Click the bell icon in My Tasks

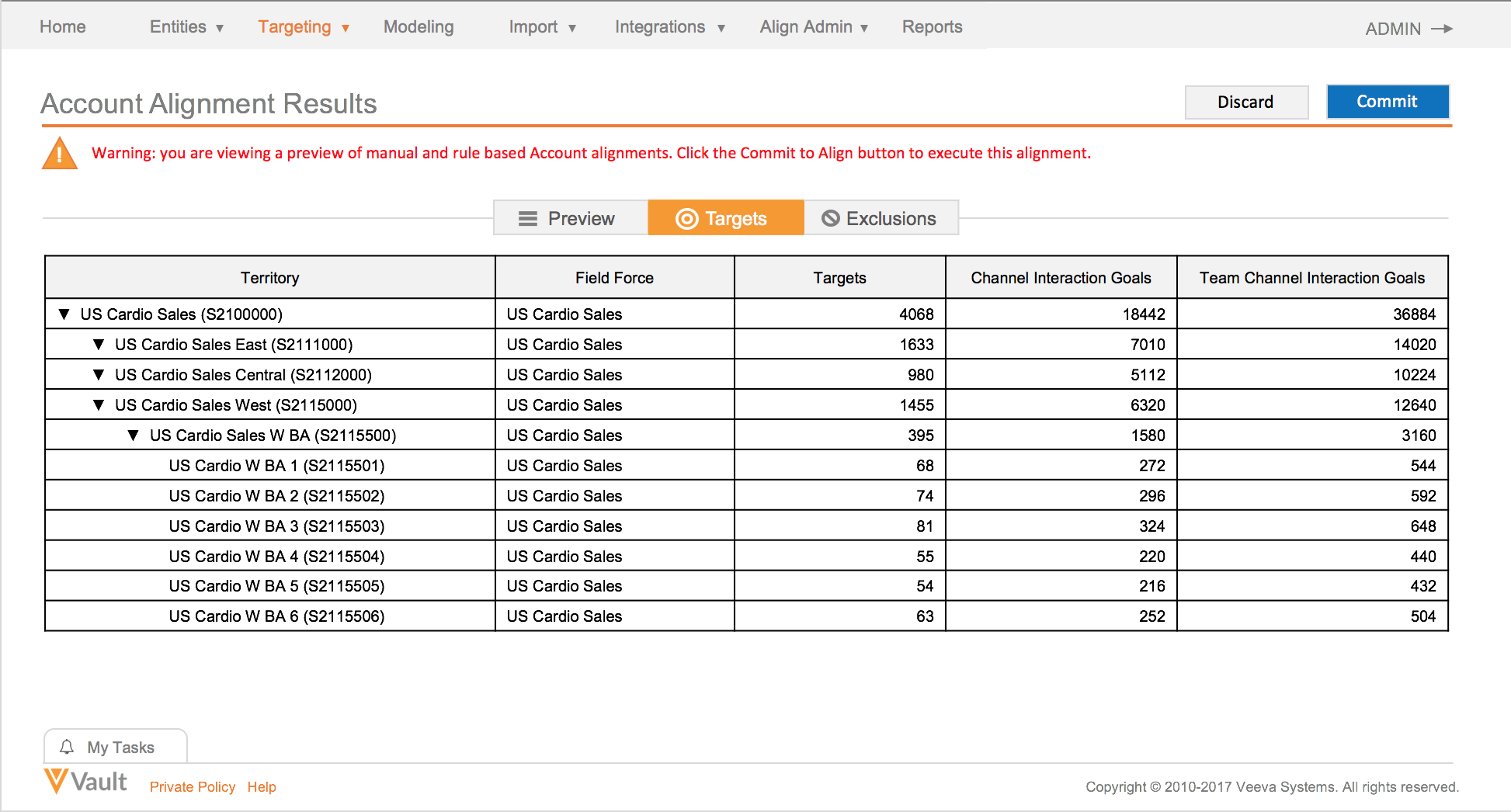pyautogui.click(x=67, y=747)
